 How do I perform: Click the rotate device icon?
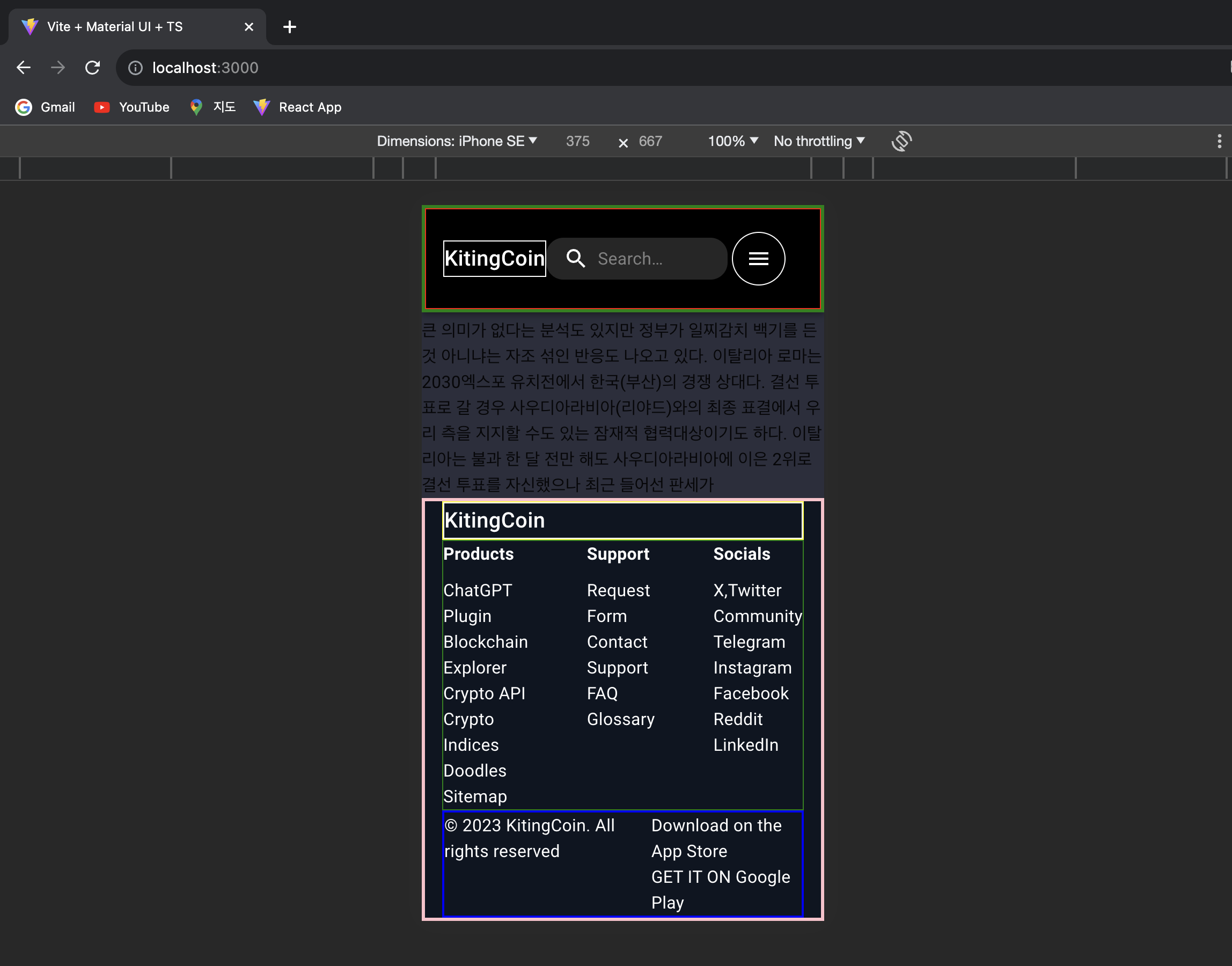pos(901,141)
